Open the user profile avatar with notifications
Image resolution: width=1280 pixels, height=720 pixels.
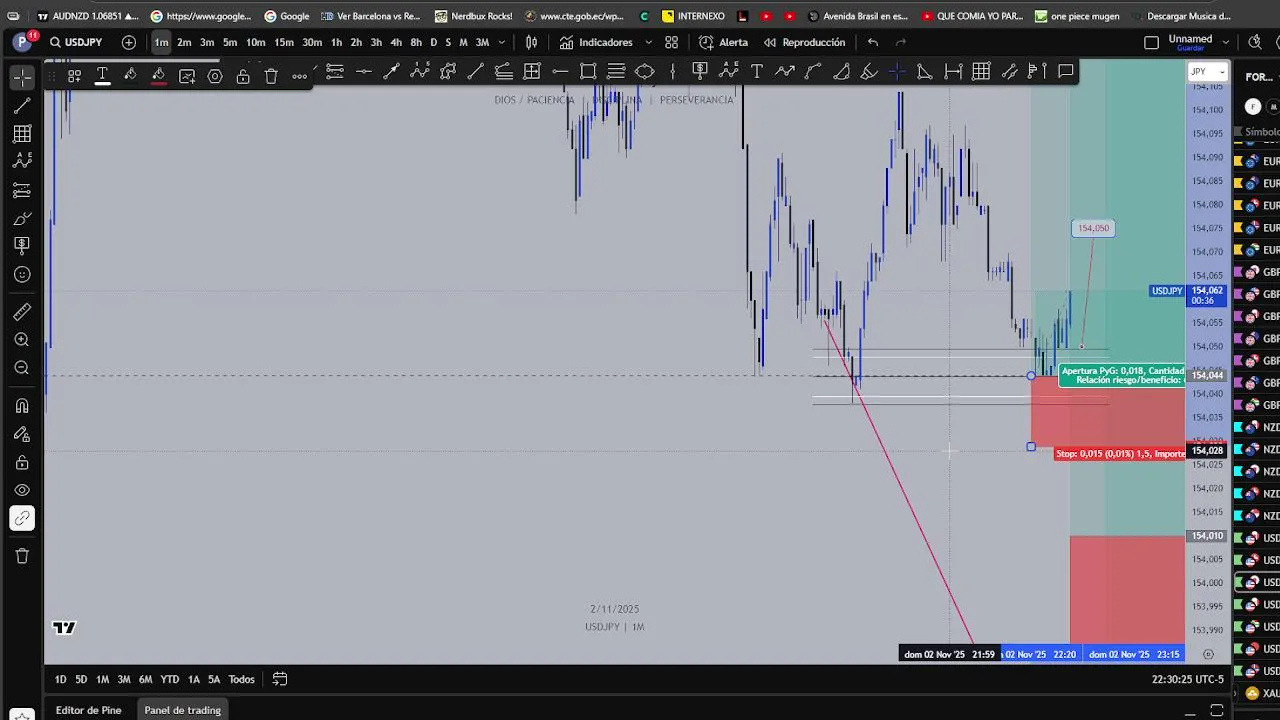click(23, 42)
